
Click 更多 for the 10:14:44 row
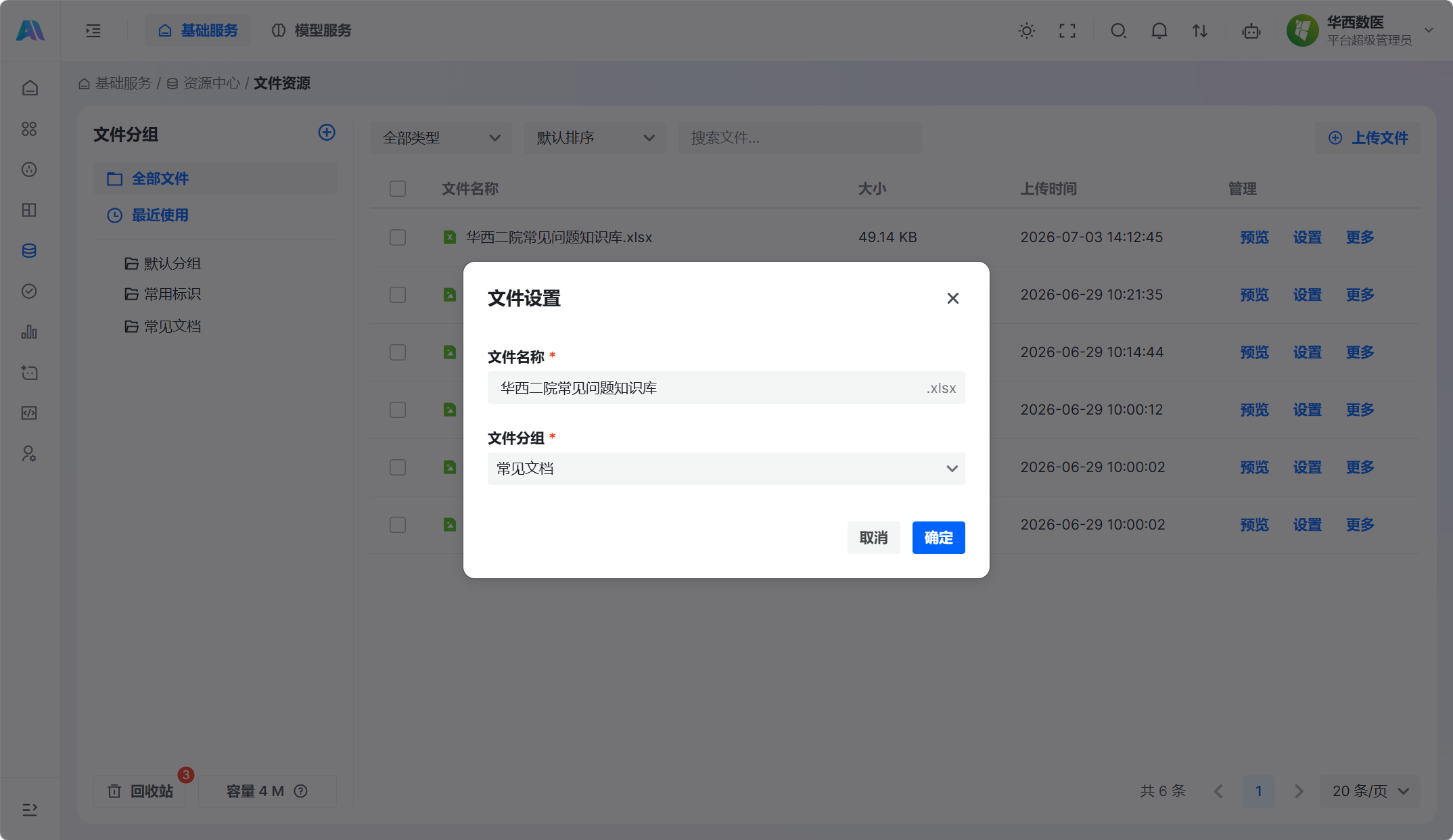(x=1360, y=352)
